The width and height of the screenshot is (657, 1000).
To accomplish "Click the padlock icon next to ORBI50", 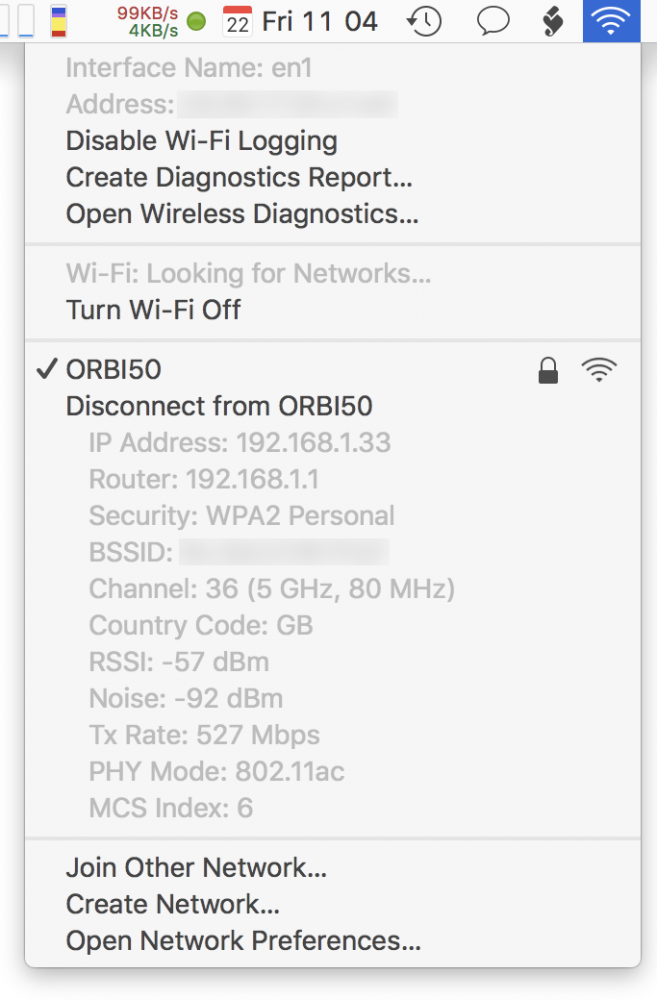I will pos(548,369).
